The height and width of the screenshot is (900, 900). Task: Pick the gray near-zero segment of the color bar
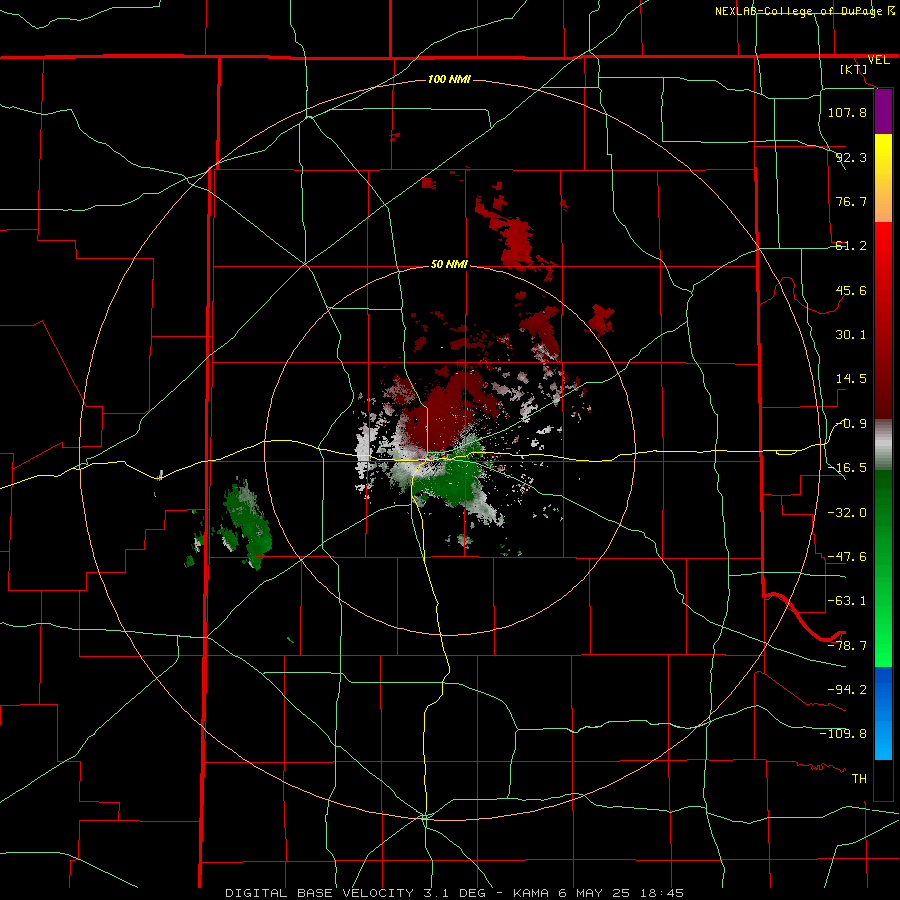883,444
